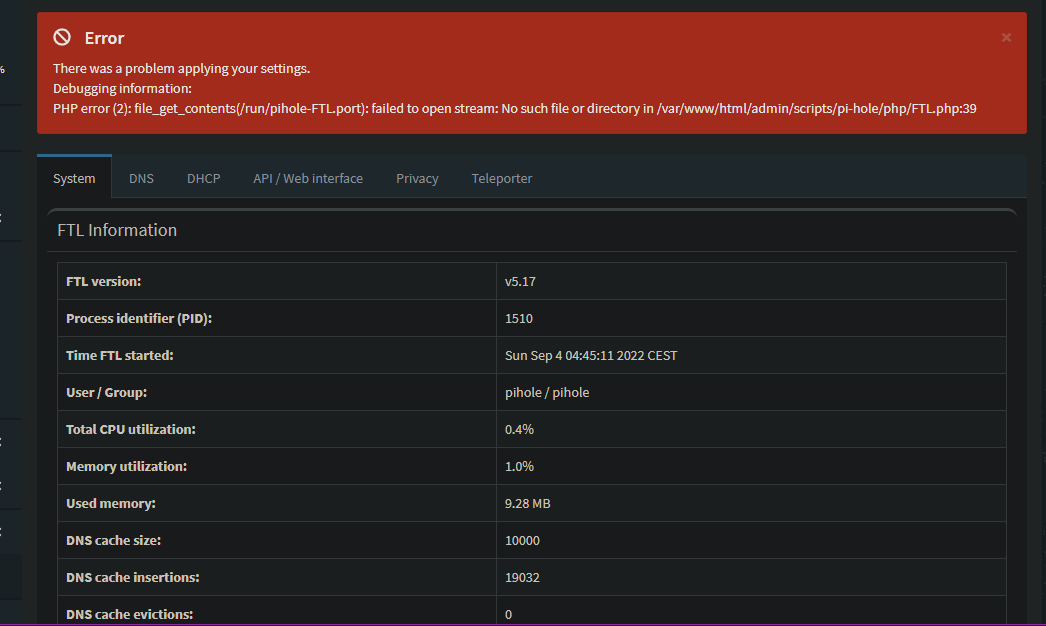Image resolution: width=1046 pixels, height=626 pixels.
Task: Select the API / Web interface tab
Action: (308, 178)
